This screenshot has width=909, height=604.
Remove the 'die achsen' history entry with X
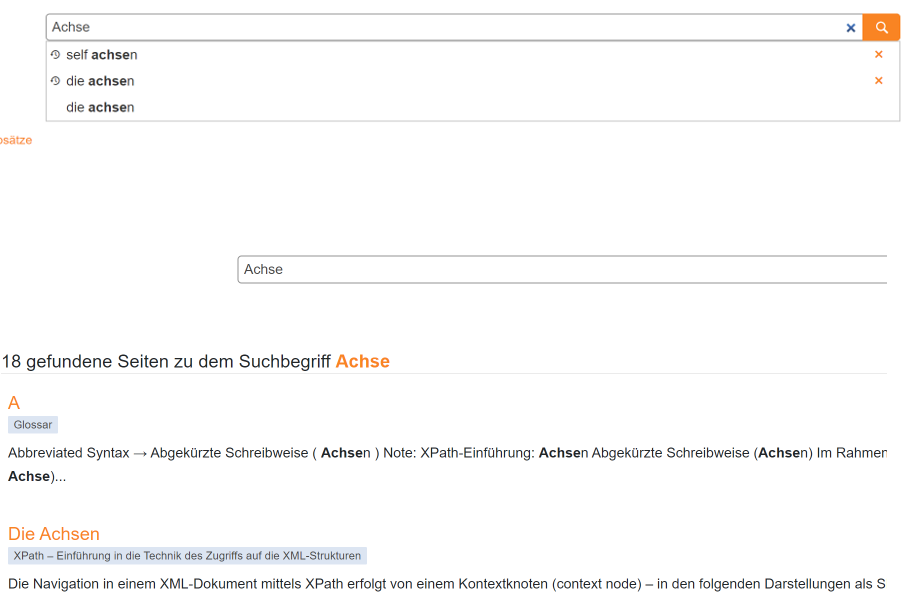878,80
